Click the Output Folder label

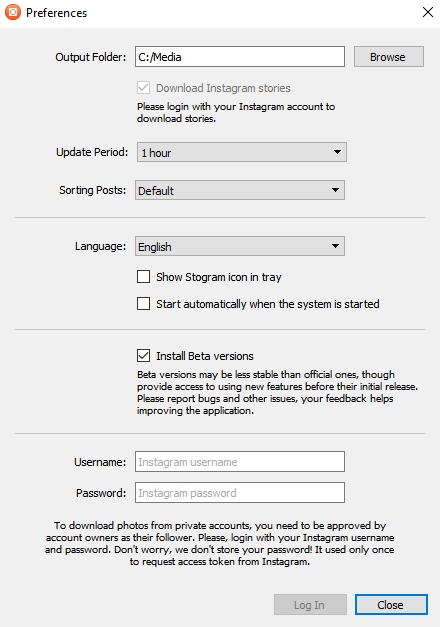click(x=90, y=57)
